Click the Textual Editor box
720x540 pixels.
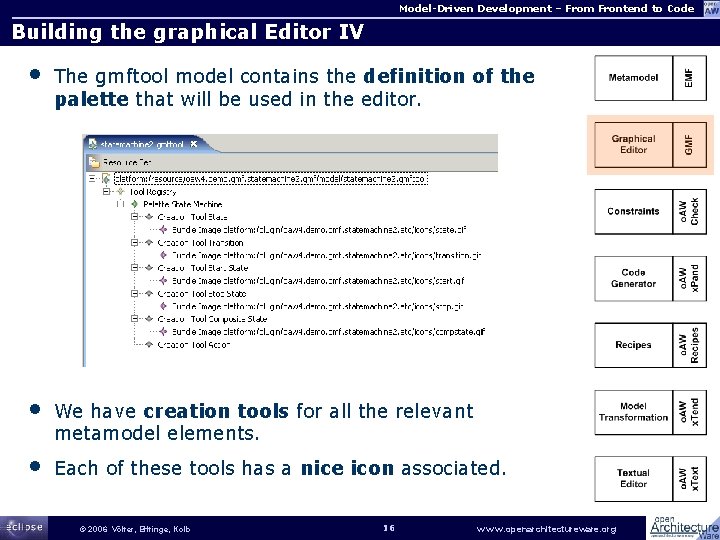coord(633,478)
